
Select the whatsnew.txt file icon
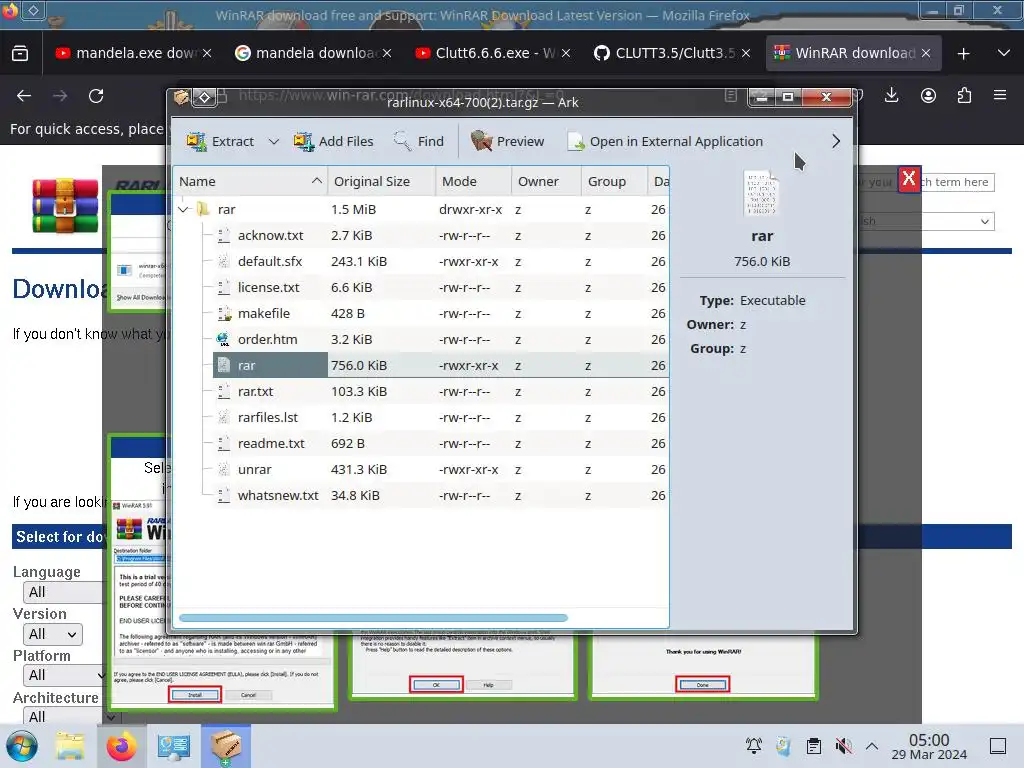(x=223, y=496)
